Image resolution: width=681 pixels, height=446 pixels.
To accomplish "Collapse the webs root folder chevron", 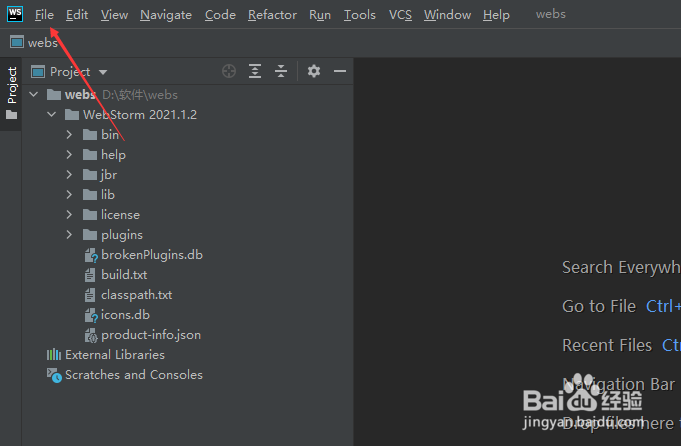I will pyautogui.click(x=34, y=94).
